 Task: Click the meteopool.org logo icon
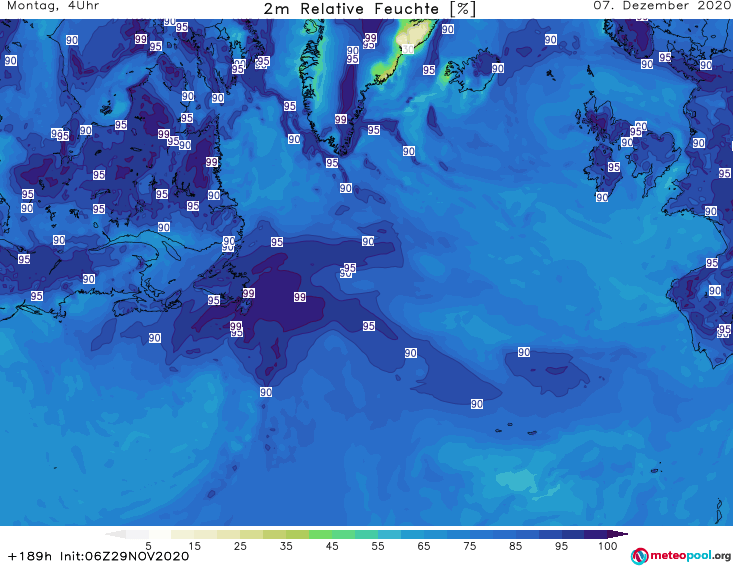[639, 556]
